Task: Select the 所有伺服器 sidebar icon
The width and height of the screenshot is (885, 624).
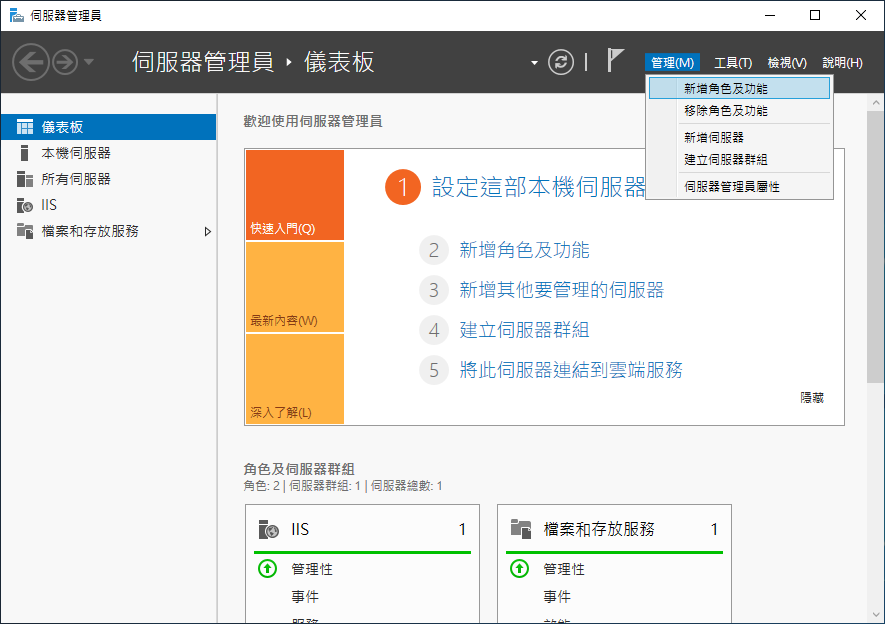Action: click(x=24, y=179)
